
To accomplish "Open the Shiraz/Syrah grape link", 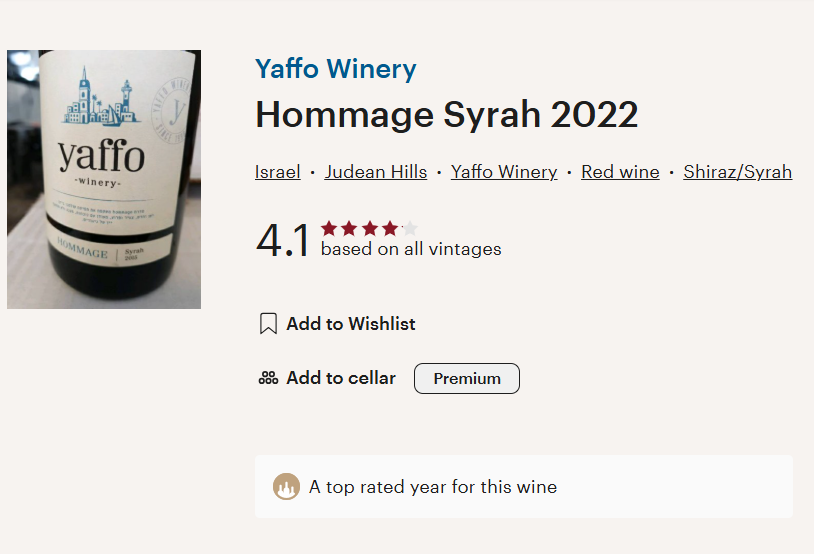I will click(737, 172).
